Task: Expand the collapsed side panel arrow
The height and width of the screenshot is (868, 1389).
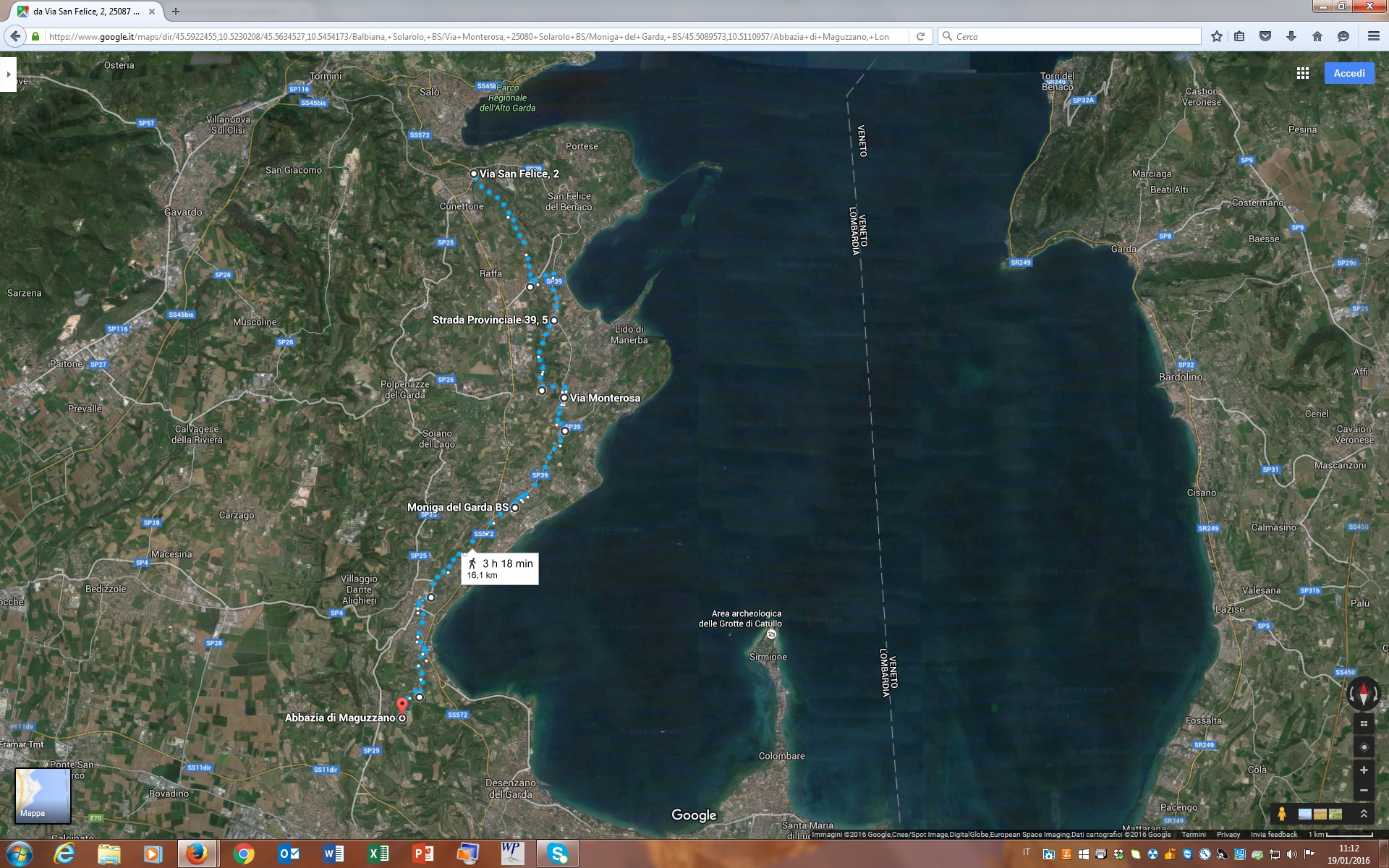Action: click(8, 74)
